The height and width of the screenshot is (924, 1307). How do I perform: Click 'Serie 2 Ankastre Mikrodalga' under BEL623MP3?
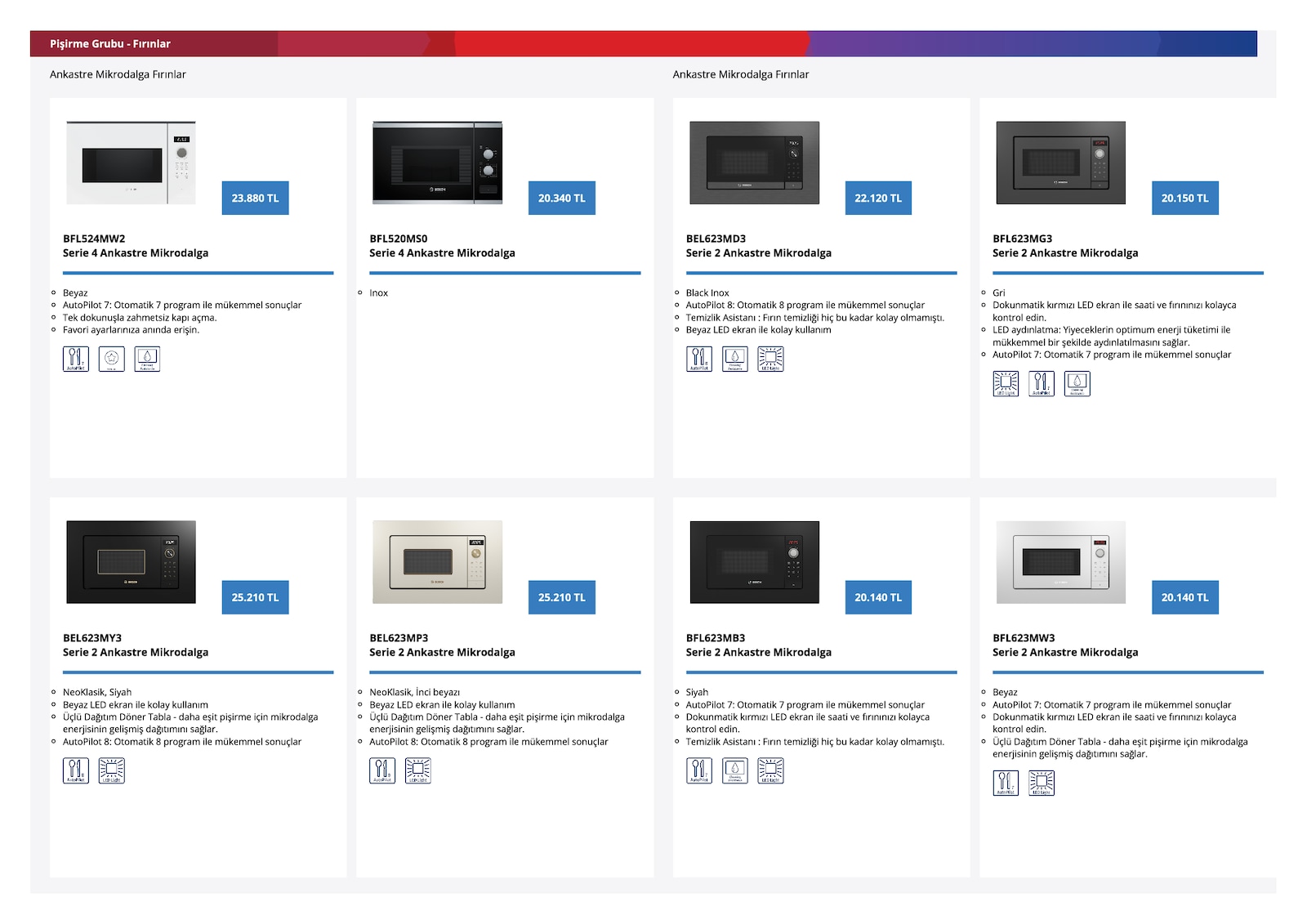pyautogui.click(x=442, y=653)
